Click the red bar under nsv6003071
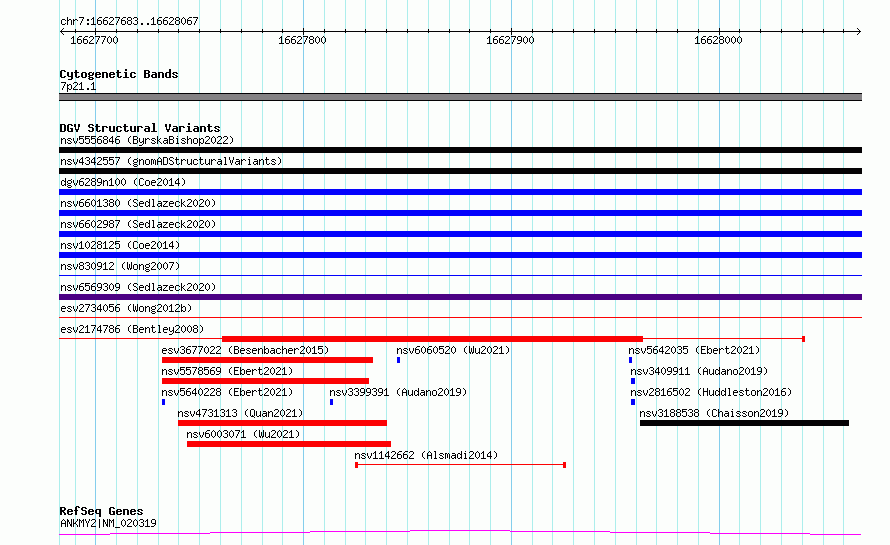Viewport: 890px width, 545px height. click(x=289, y=444)
